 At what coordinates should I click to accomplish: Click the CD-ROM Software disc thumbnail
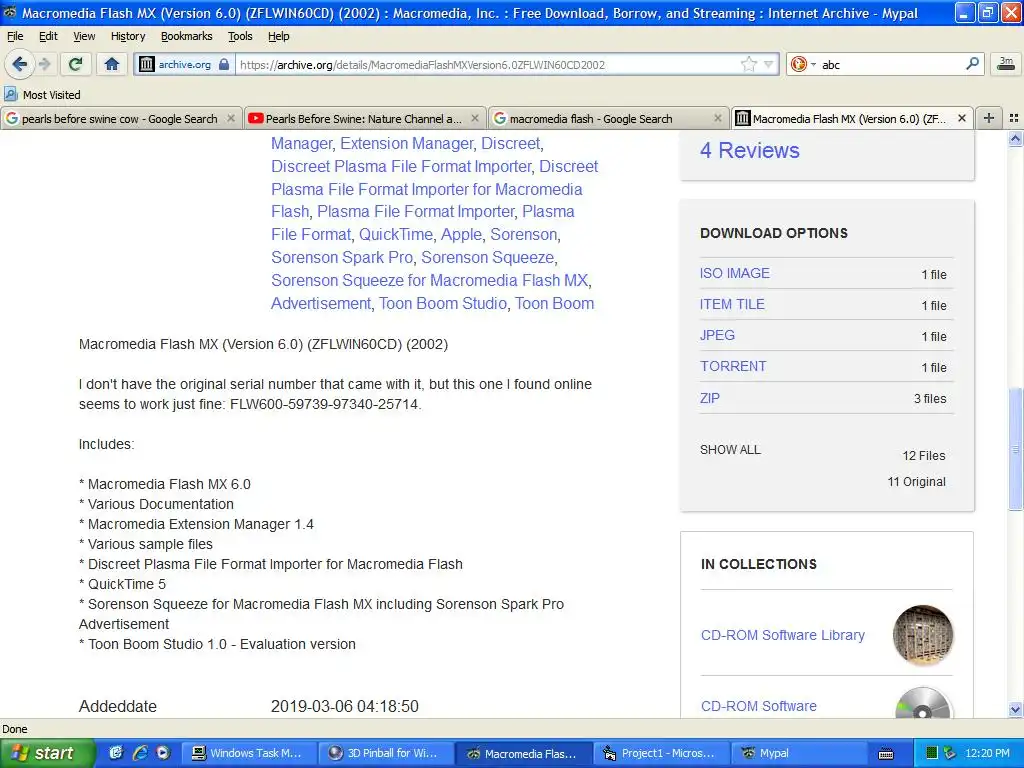[923, 704]
